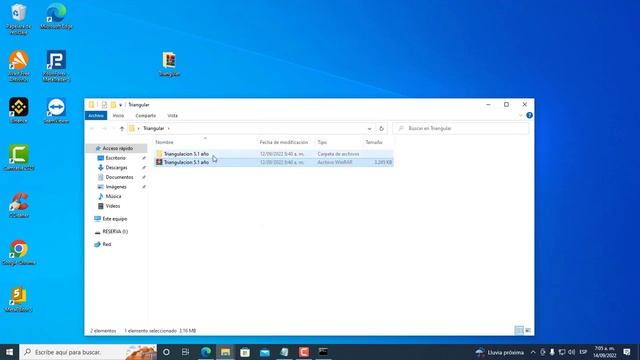Viewport: 640px width, 360px height.
Task: Open Documentos in navigation pane
Action: [119, 177]
